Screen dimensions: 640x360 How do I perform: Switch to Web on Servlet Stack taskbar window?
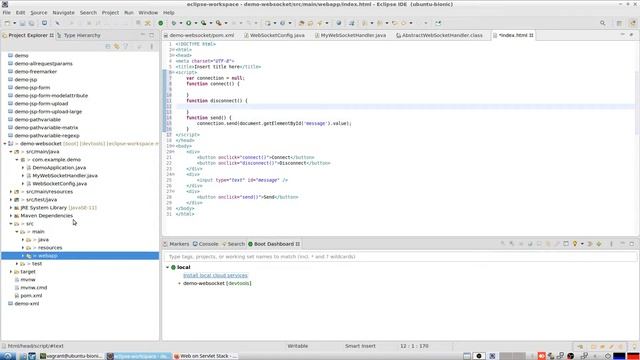tap(205, 356)
